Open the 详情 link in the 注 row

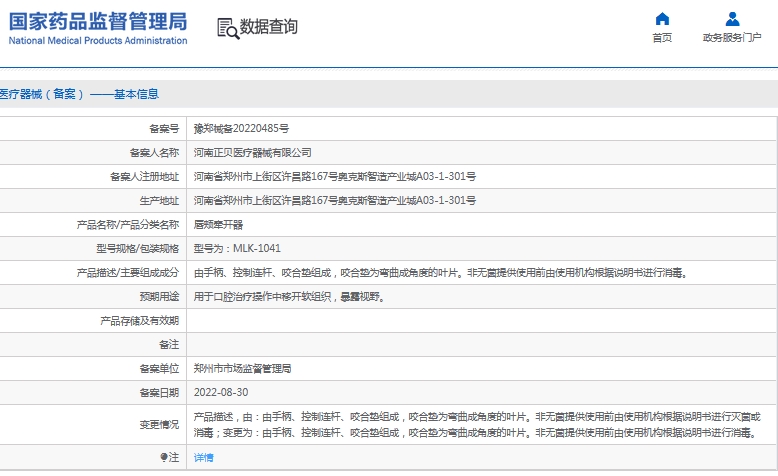tap(203, 458)
